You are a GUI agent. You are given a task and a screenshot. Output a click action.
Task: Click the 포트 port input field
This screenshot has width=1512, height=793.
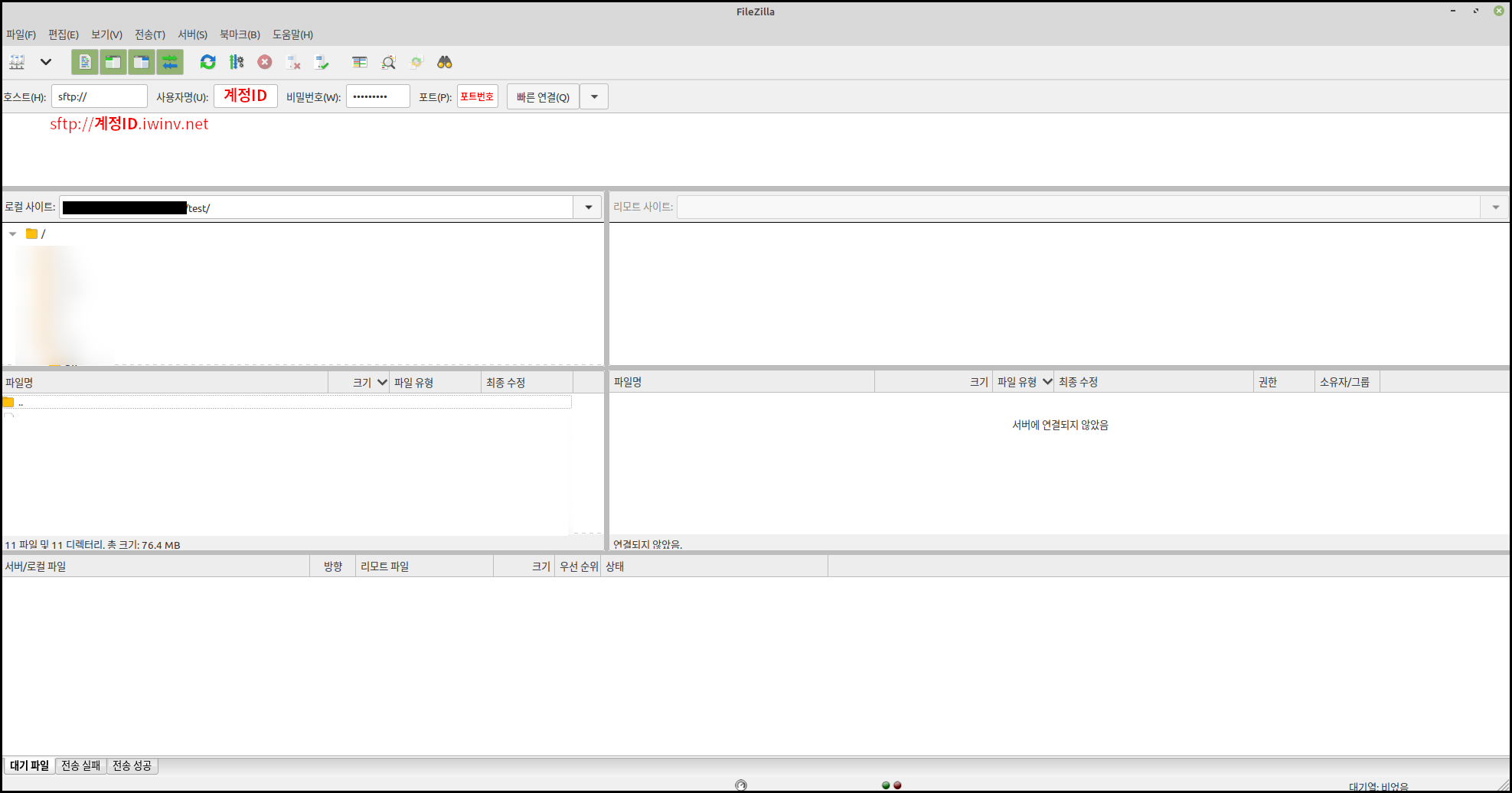[x=478, y=96]
